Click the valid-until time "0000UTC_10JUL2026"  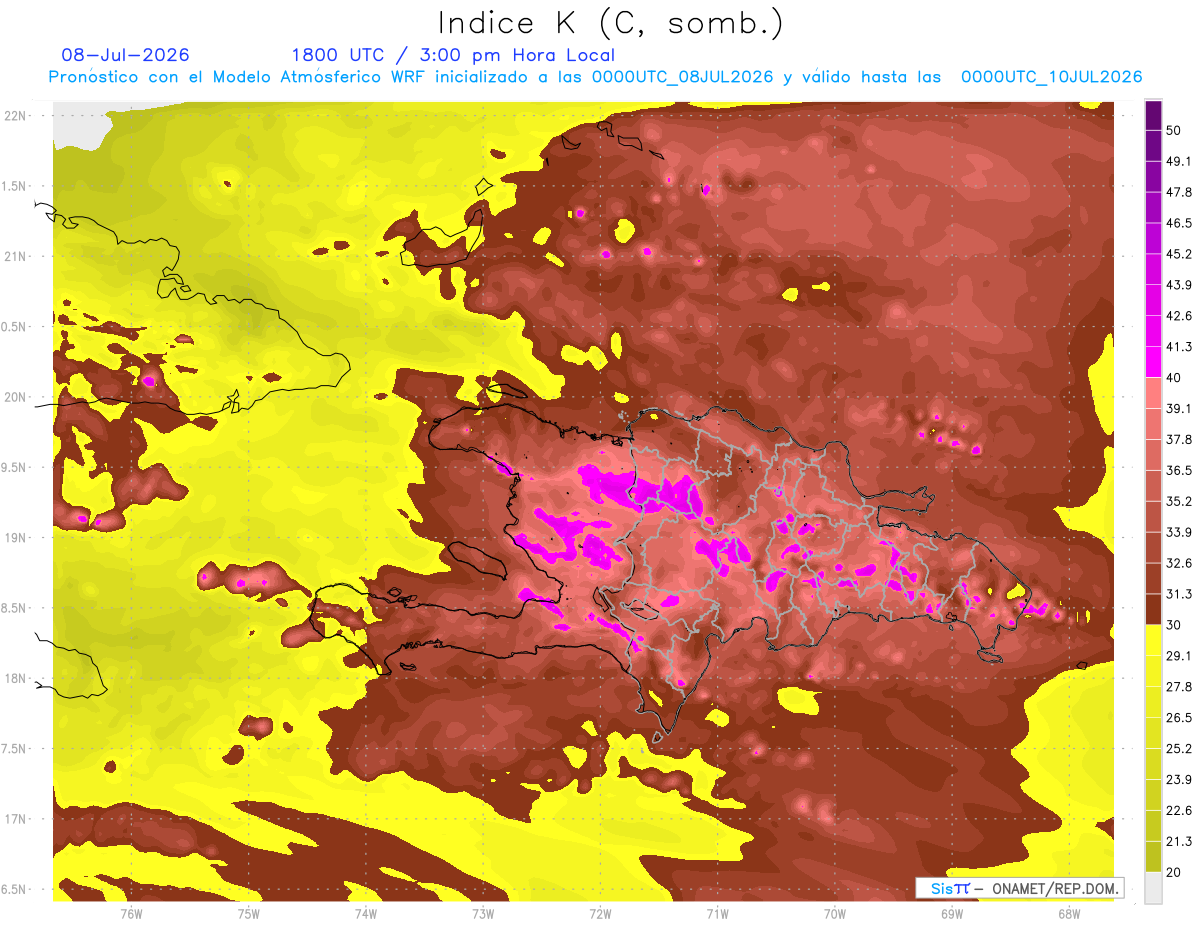tap(1052, 77)
